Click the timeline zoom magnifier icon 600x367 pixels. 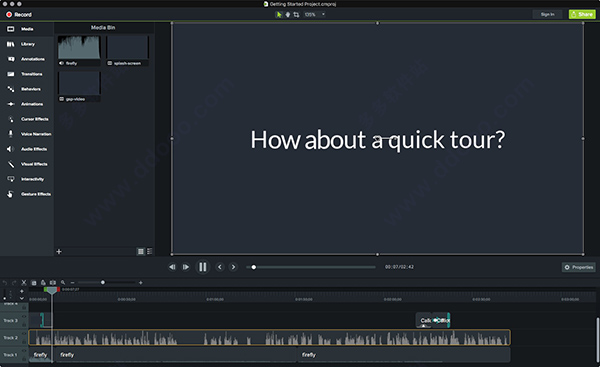click(63, 282)
